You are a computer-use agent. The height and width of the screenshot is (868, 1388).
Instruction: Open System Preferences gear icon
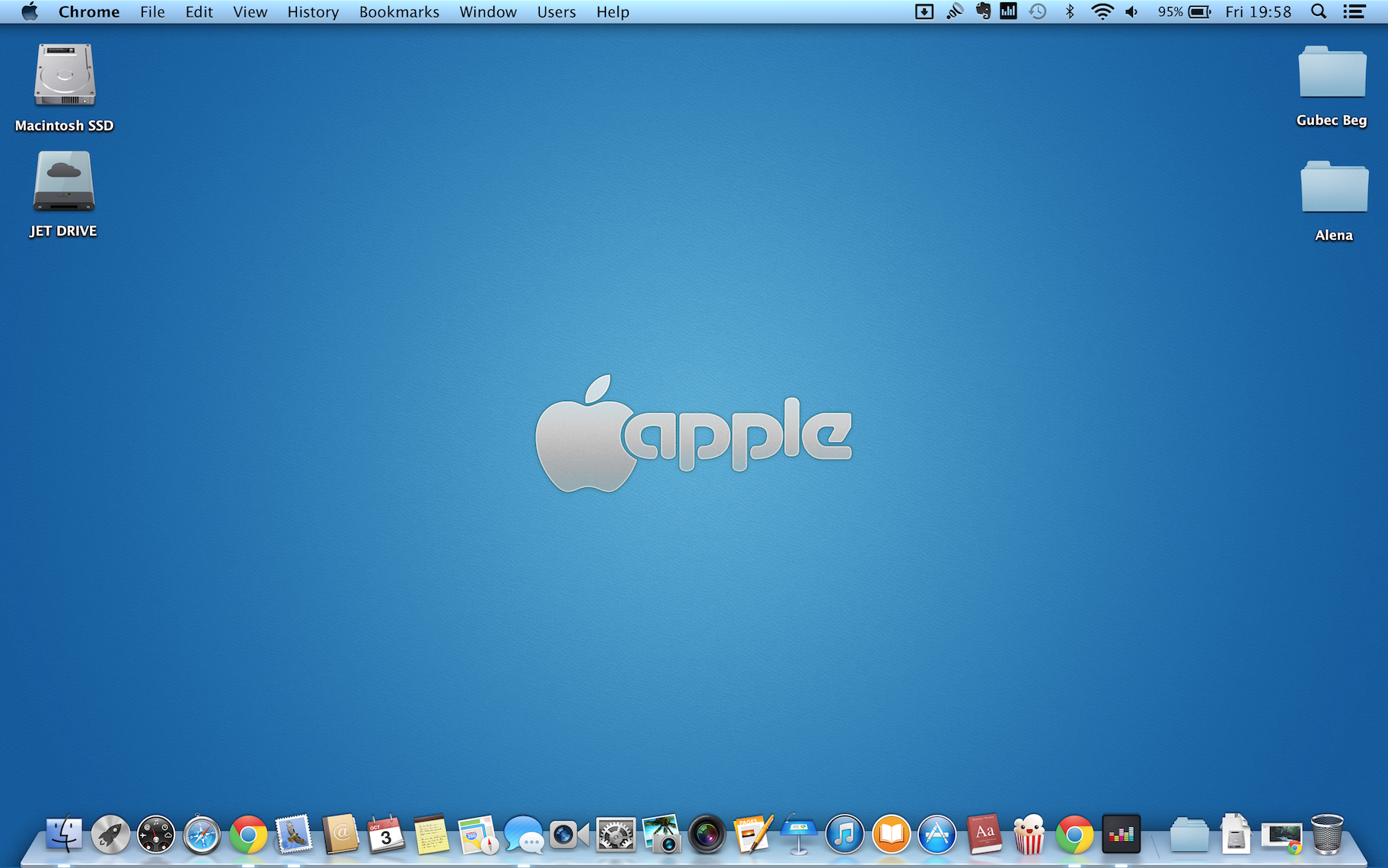pyautogui.click(x=615, y=834)
